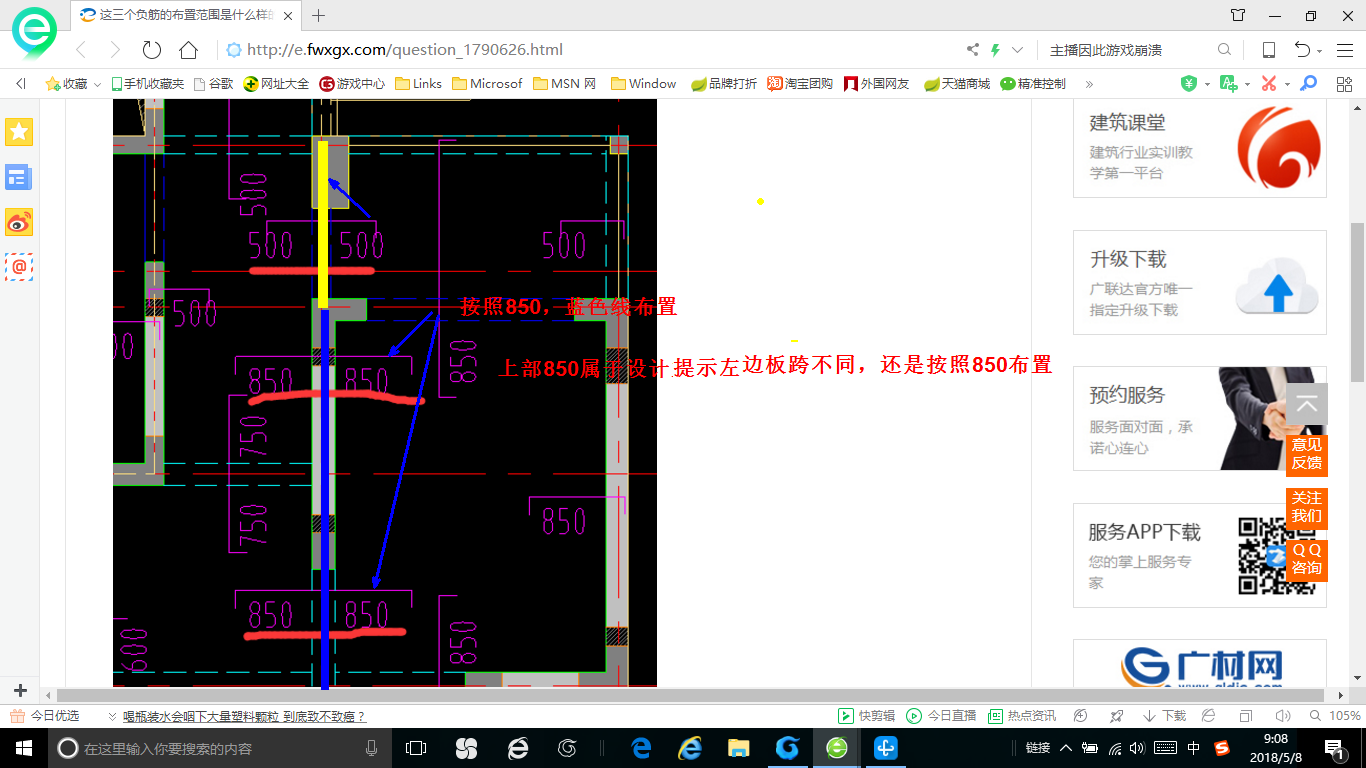The height and width of the screenshot is (768, 1366).
Task: Open the Links bookmark folder
Action: coord(419,84)
